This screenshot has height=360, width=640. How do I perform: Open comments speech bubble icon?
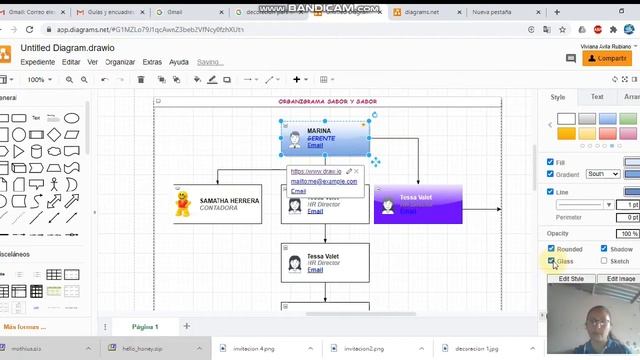click(571, 58)
